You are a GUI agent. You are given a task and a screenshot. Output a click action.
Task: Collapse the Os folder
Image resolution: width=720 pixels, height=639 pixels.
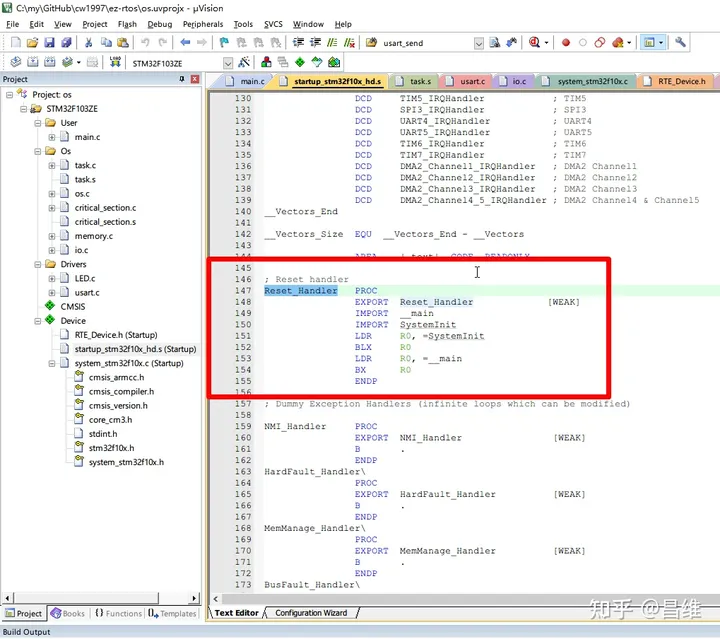pos(38,151)
